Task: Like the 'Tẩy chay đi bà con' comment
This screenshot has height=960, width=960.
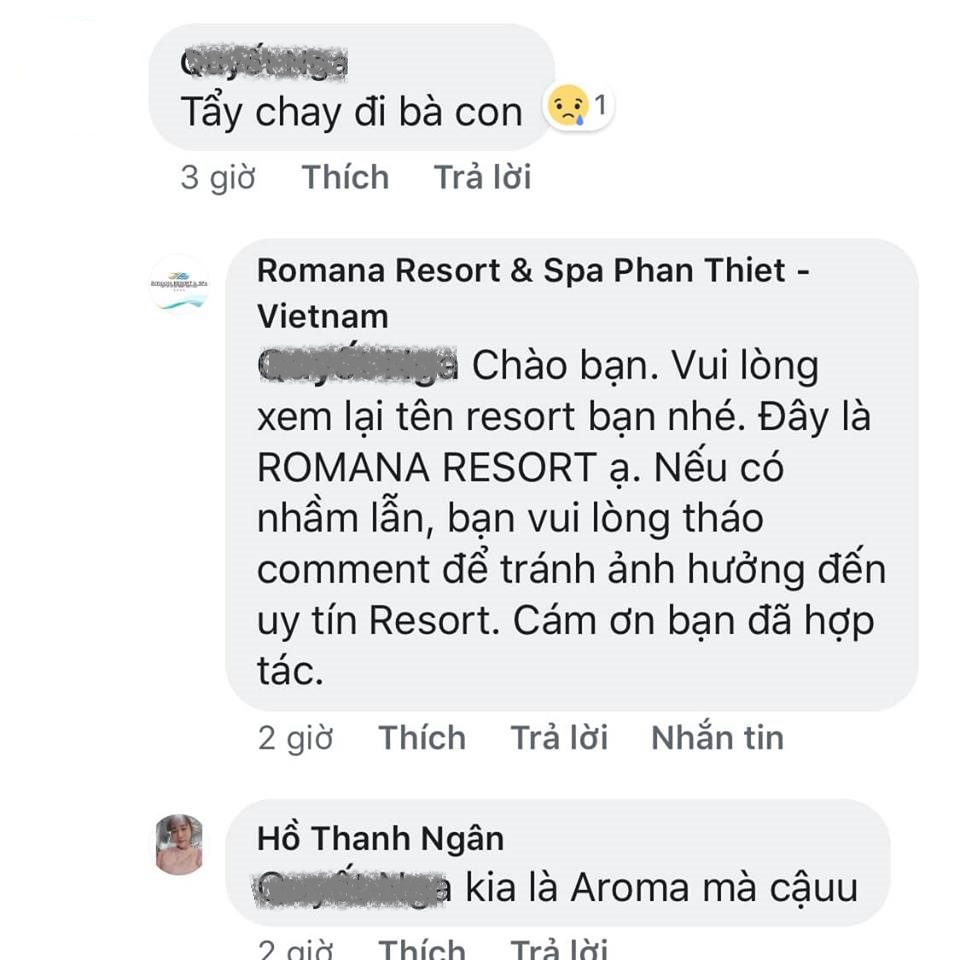Action: (x=345, y=178)
